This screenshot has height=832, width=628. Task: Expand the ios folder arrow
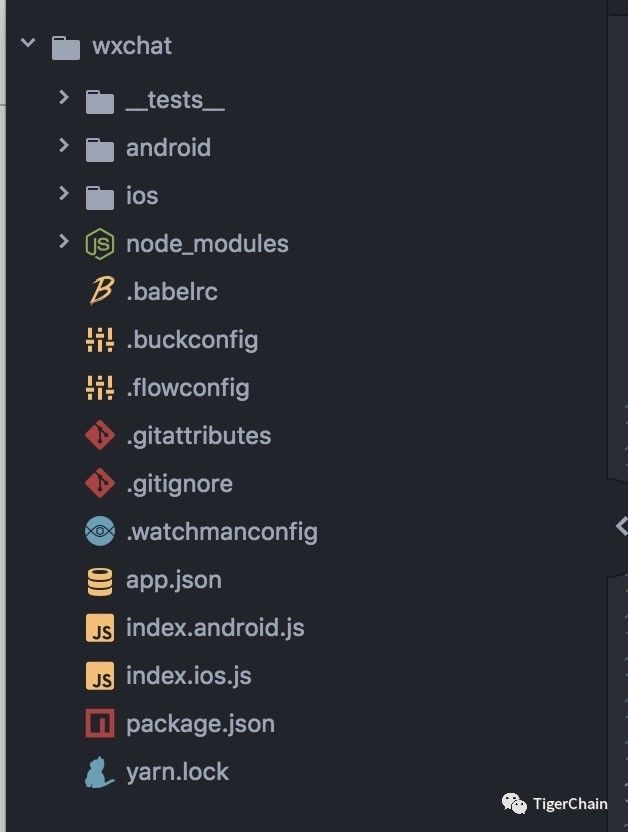pos(64,193)
